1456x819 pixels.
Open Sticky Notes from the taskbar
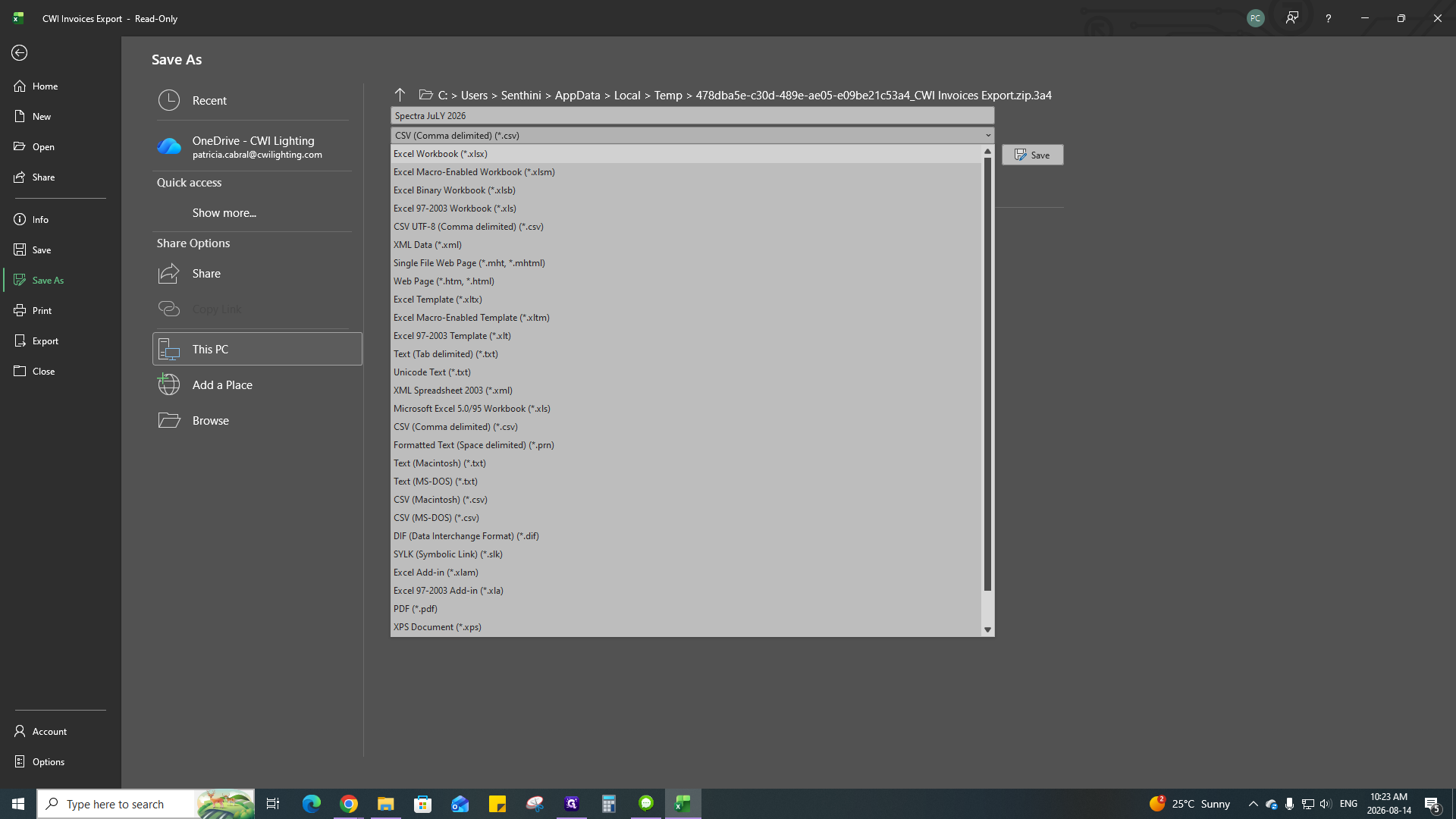point(497,804)
